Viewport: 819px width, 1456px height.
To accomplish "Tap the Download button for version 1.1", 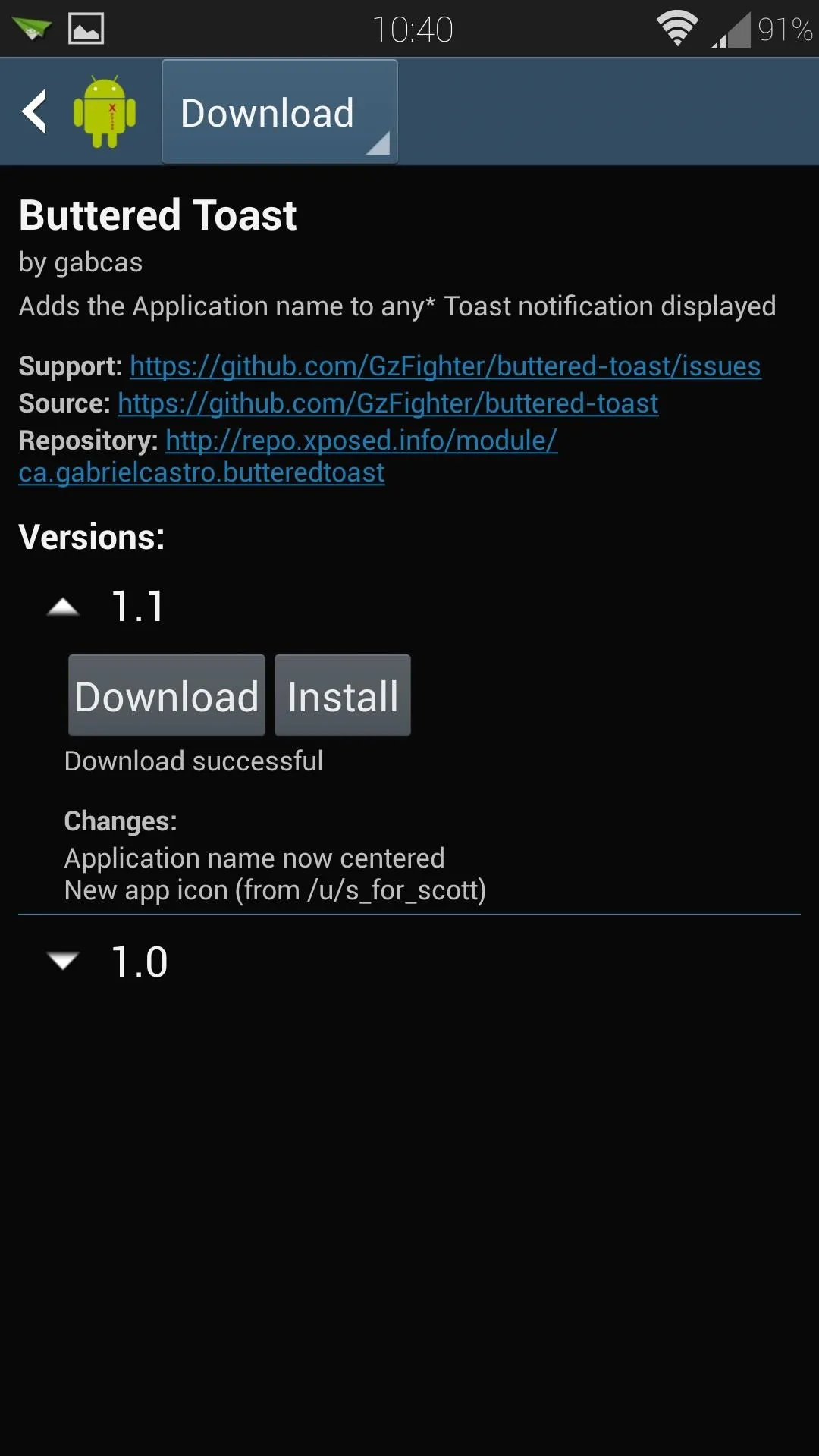I will (x=167, y=695).
